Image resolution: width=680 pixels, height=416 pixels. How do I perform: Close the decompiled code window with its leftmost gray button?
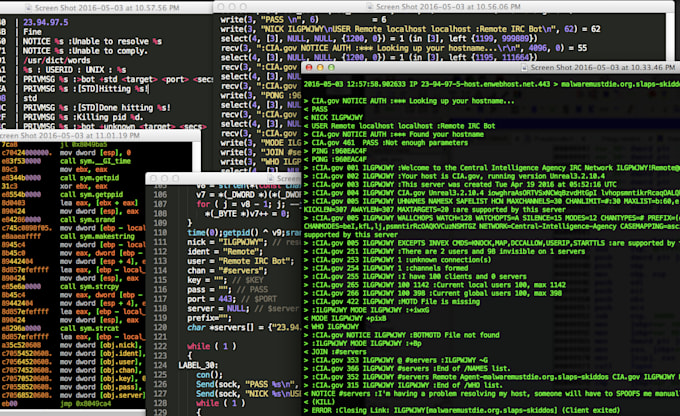(153, 178)
